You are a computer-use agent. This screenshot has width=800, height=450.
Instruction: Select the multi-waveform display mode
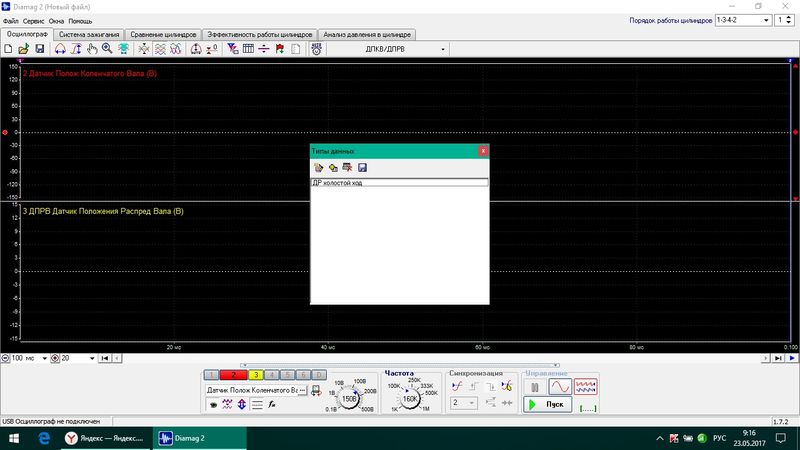tap(585, 387)
